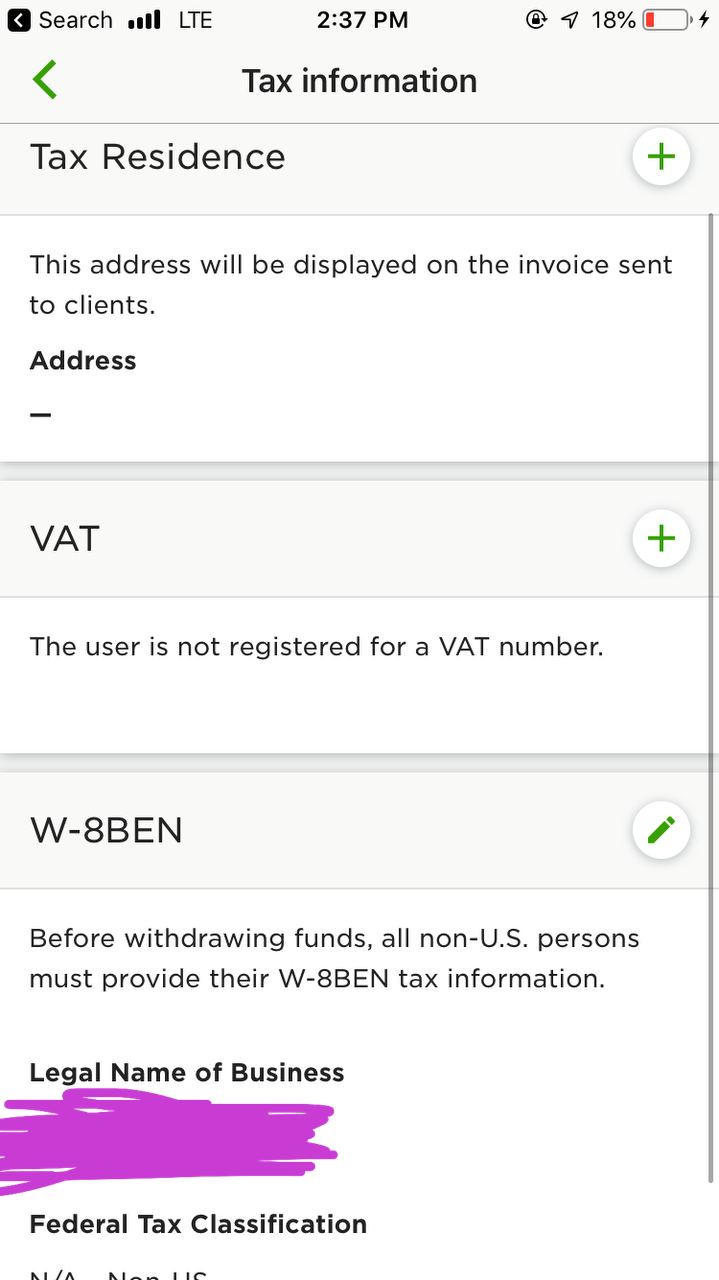719x1280 pixels.
Task: Tap the Search back-to-app button
Action: pyautogui.click(x=60, y=20)
